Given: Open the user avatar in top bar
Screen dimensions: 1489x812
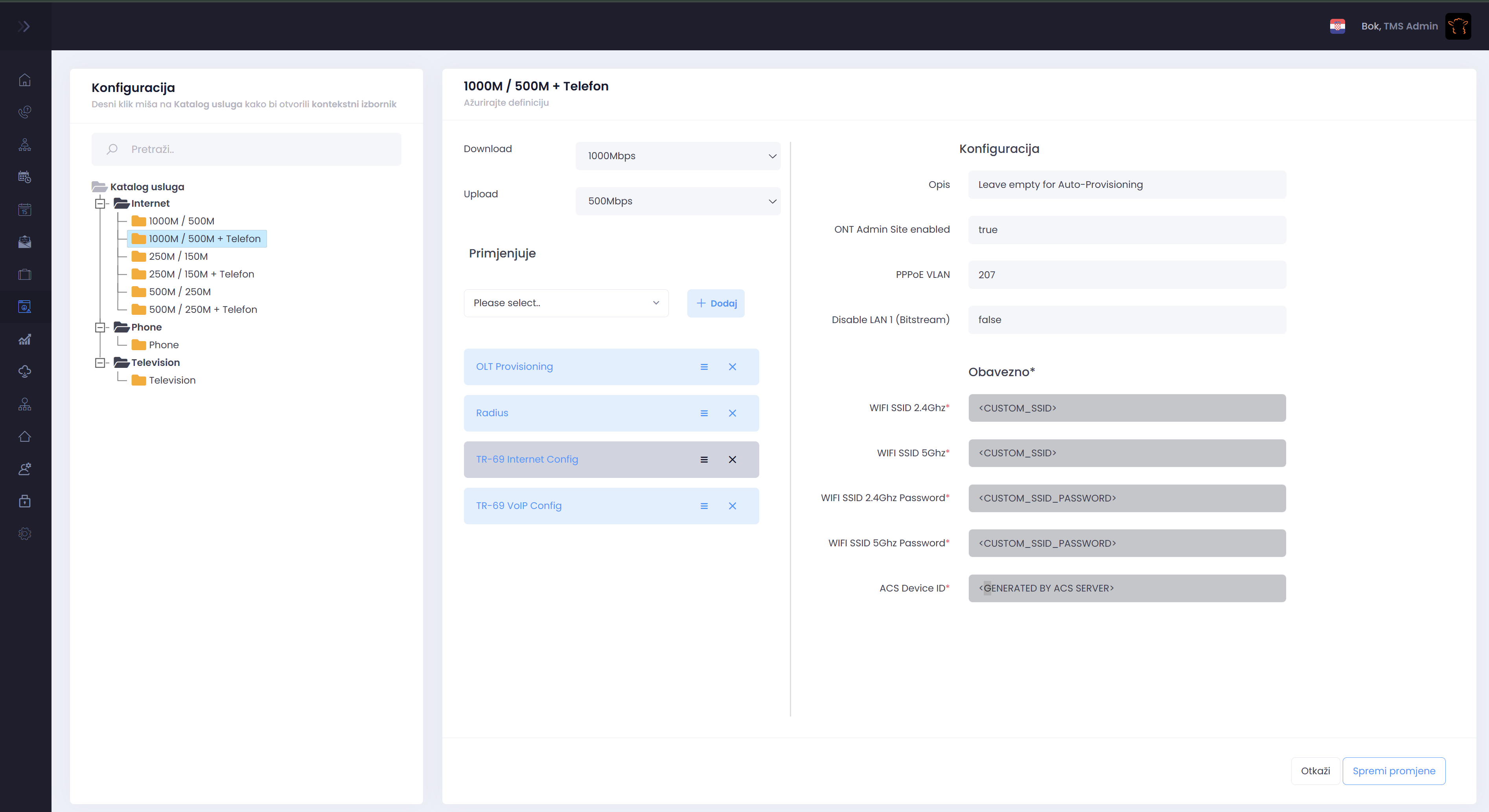Looking at the screenshot, I should click(1458, 26).
